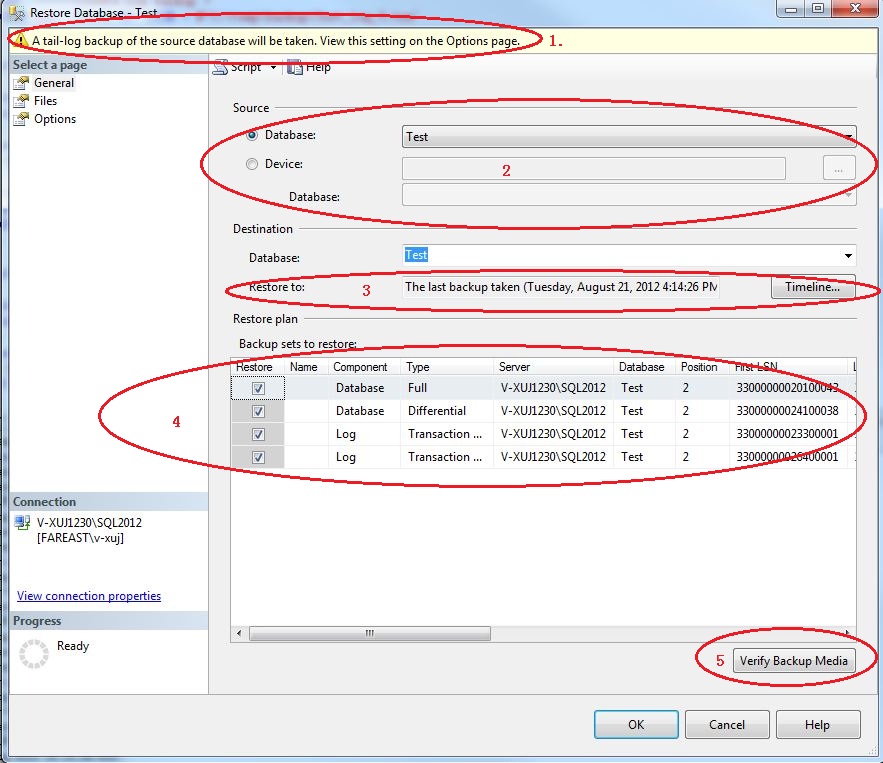Image resolution: width=883 pixels, height=763 pixels.
Task: Click the Device browse ellipsis button
Action: point(839,168)
